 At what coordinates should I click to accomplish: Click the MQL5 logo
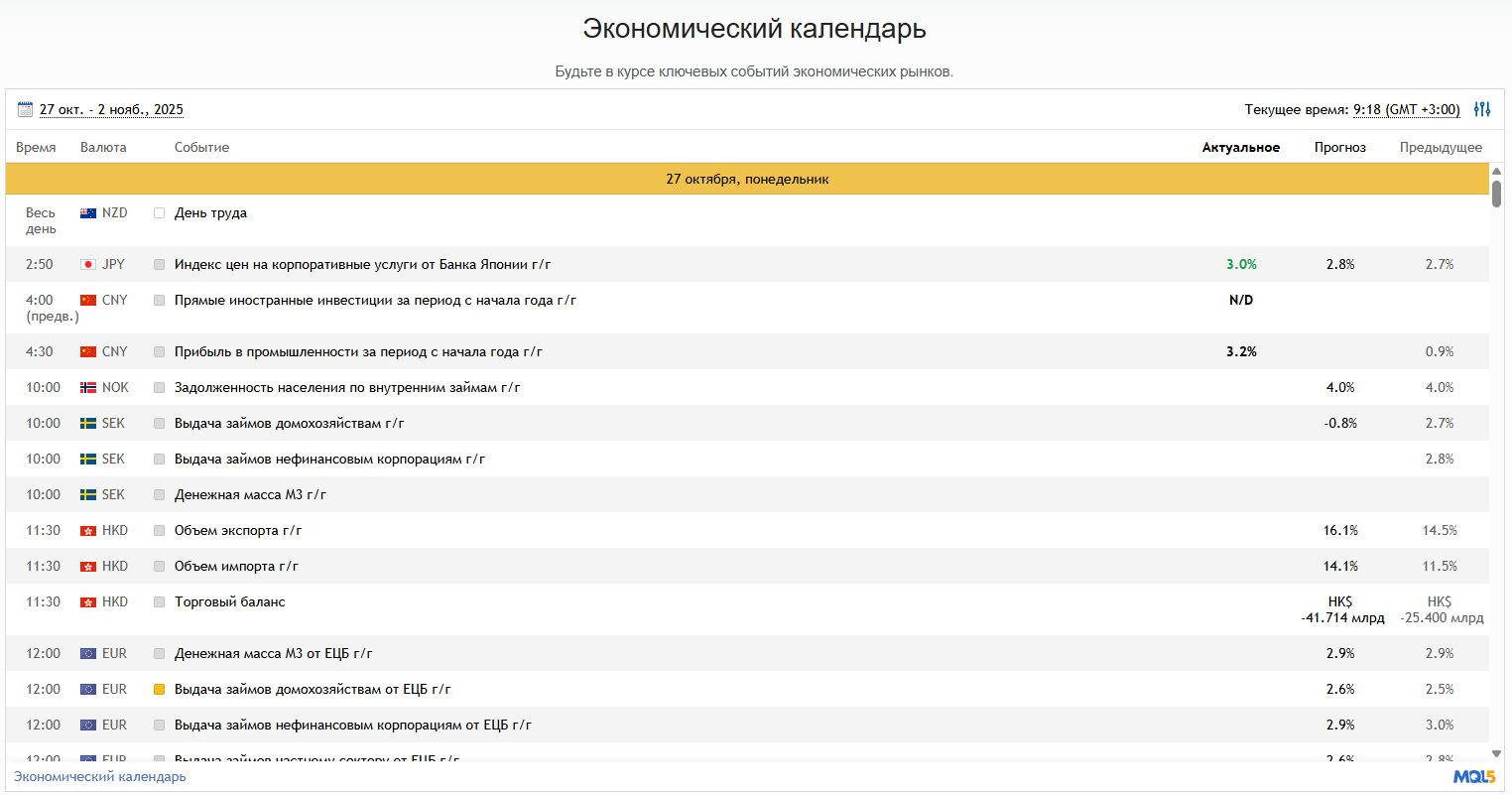1473,777
